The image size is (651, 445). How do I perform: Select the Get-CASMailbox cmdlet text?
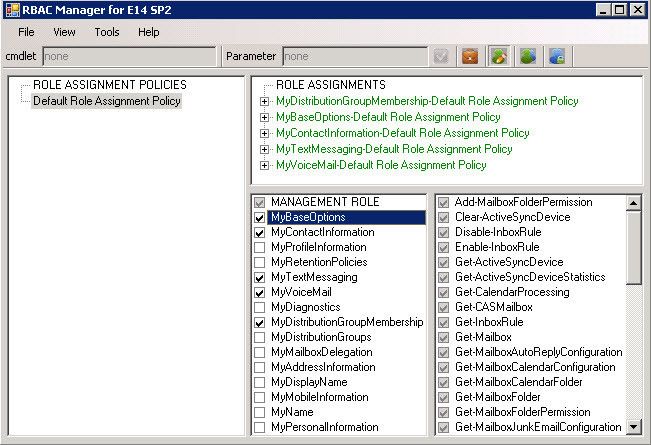pyautogui.click(x=494, y=307)
